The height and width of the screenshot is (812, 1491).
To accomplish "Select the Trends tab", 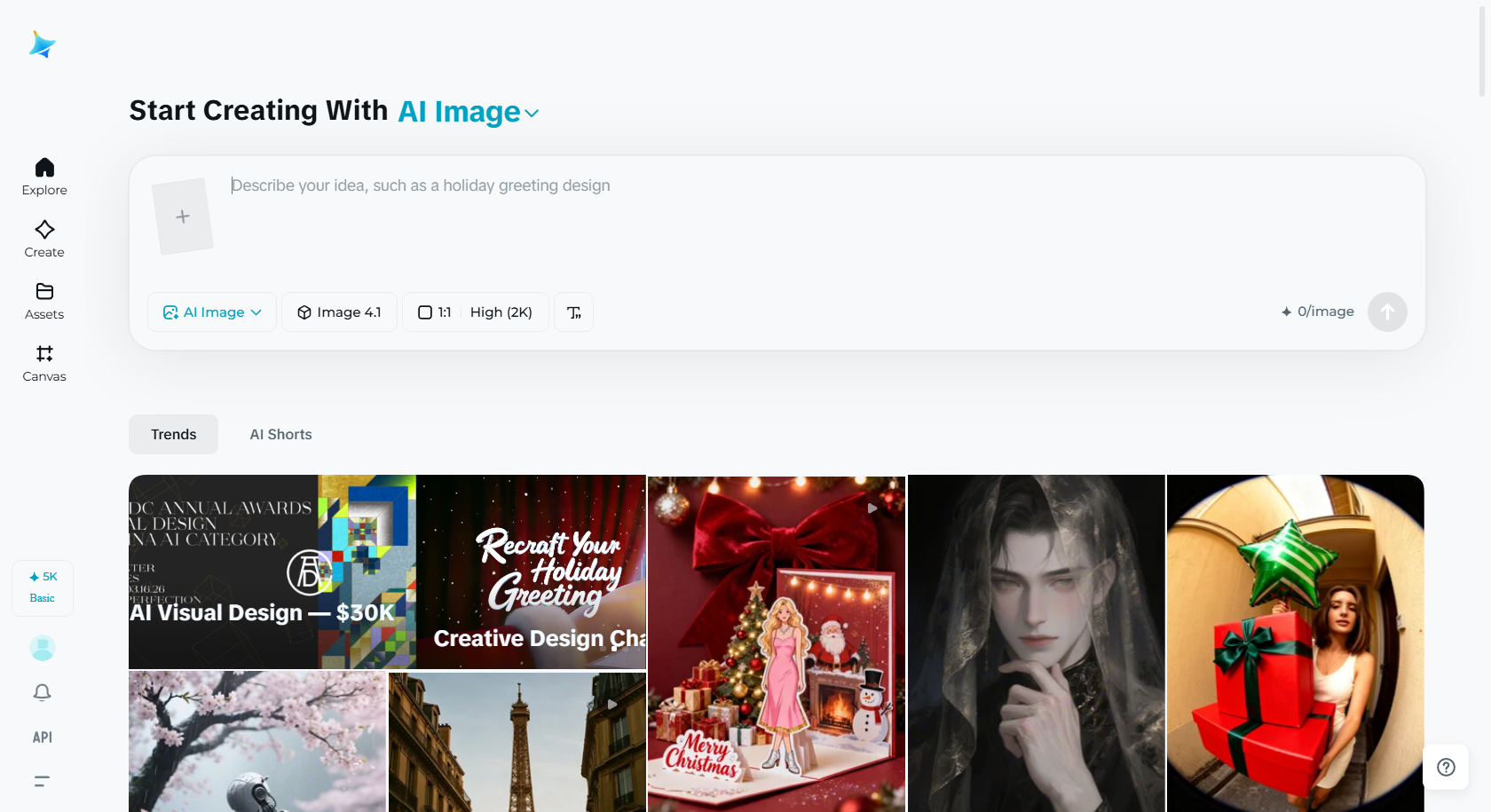I will point(173,434).
